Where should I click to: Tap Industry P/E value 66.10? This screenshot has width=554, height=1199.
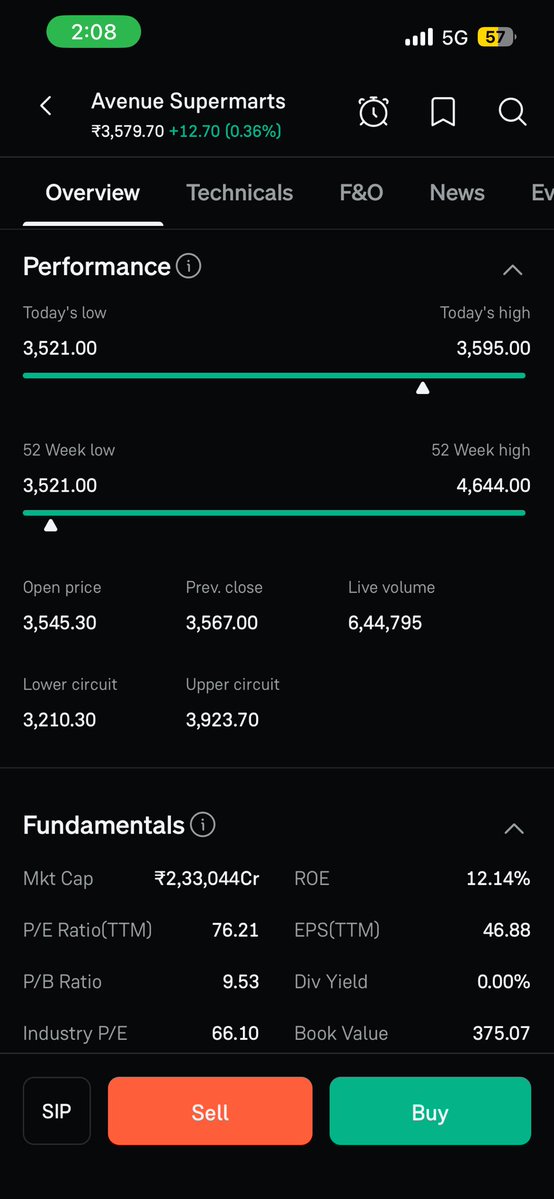[x=236, y=1034]
